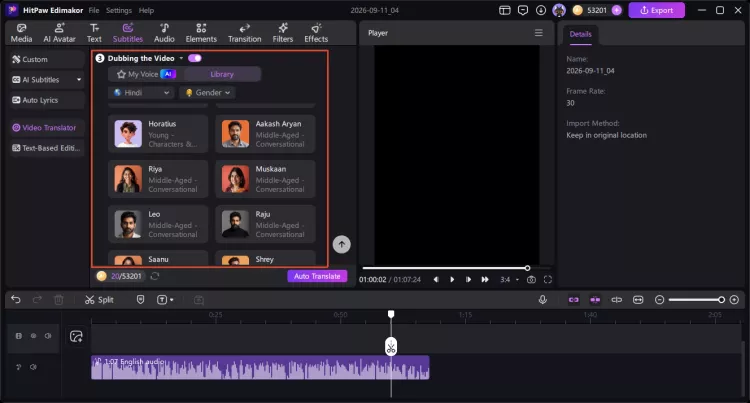Click the Export button
Screen dimensions: 750x403
pos(656,10)
